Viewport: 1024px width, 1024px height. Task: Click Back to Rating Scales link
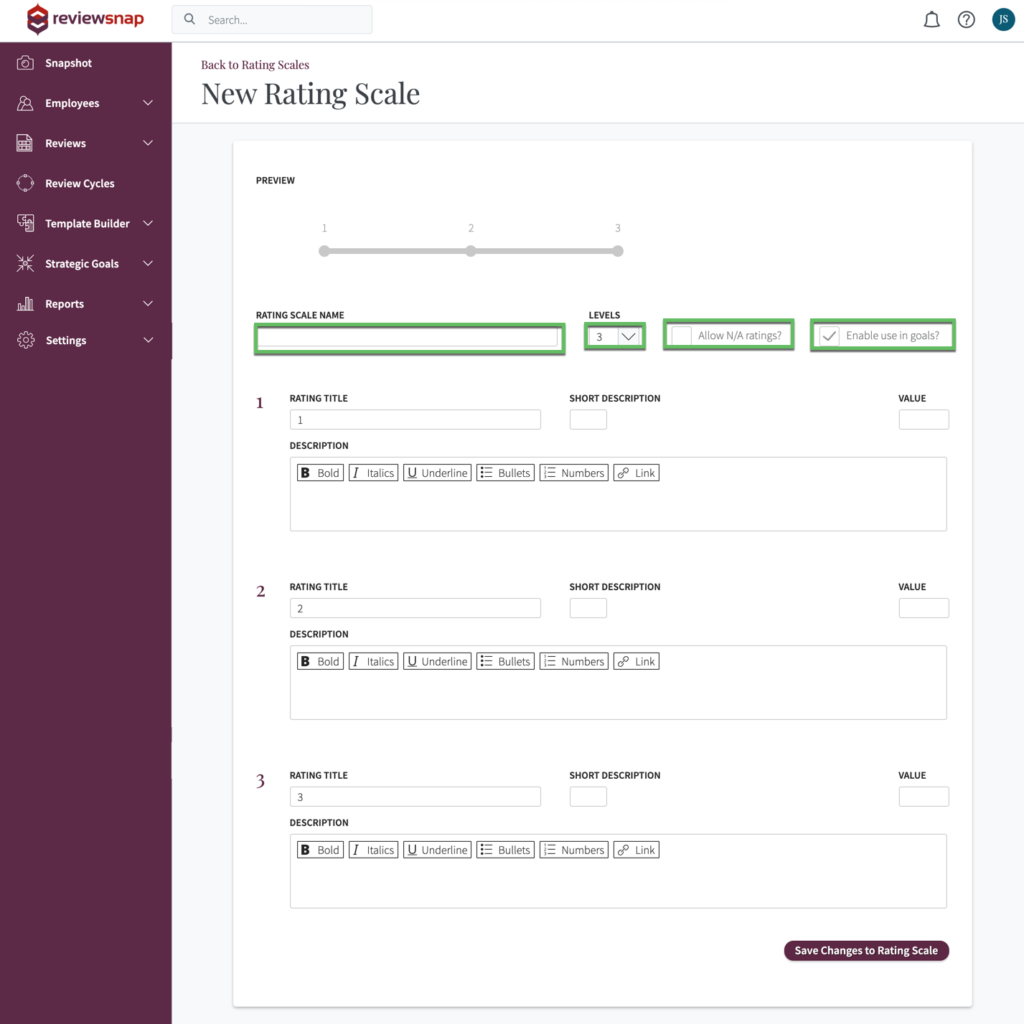[255, 64]
